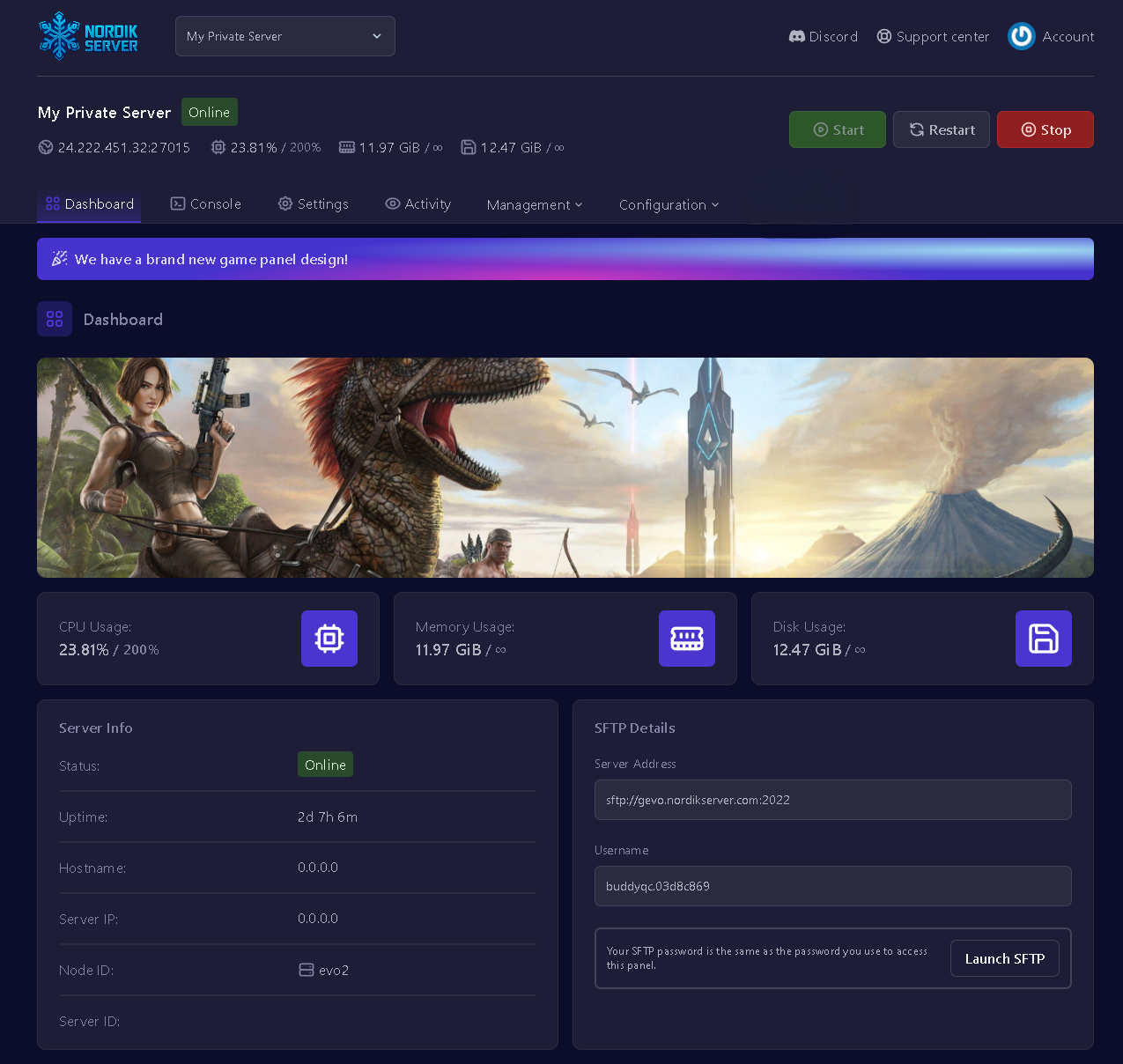Click the memory usage value 11.97 GiB
1123x1064 pixels.
448,650
